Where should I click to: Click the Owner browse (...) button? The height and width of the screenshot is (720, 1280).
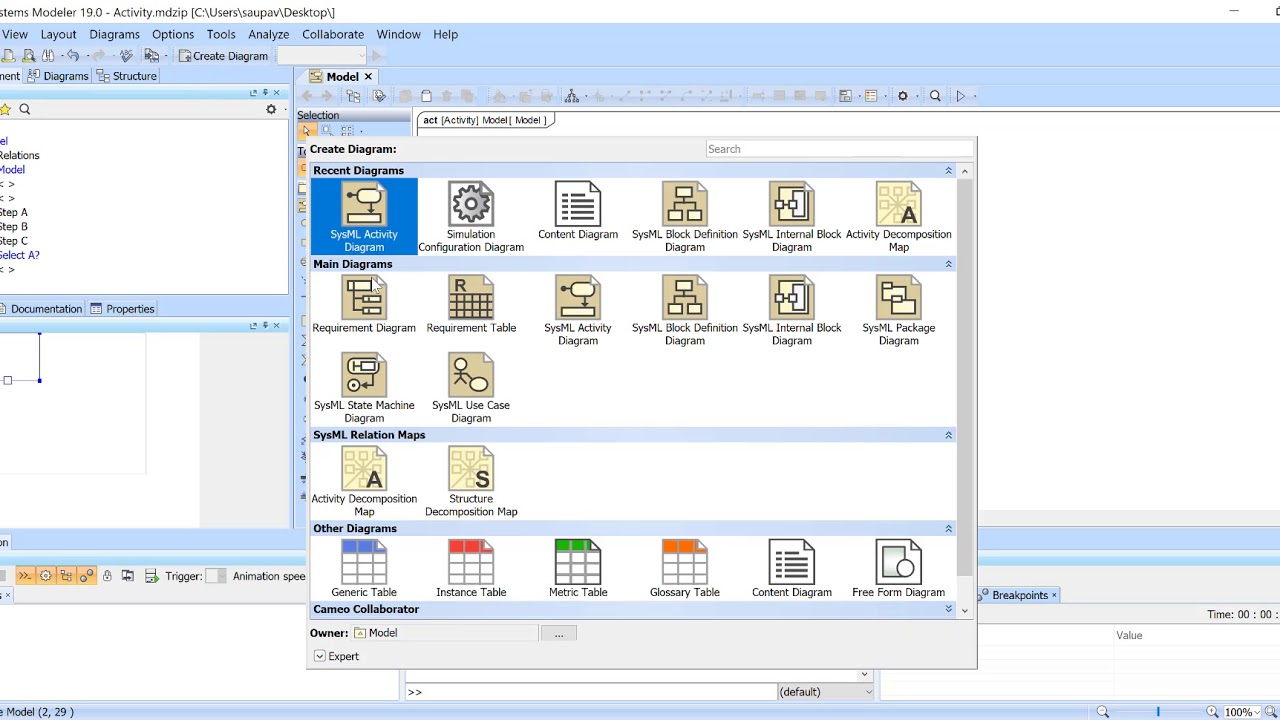(559, 633)
